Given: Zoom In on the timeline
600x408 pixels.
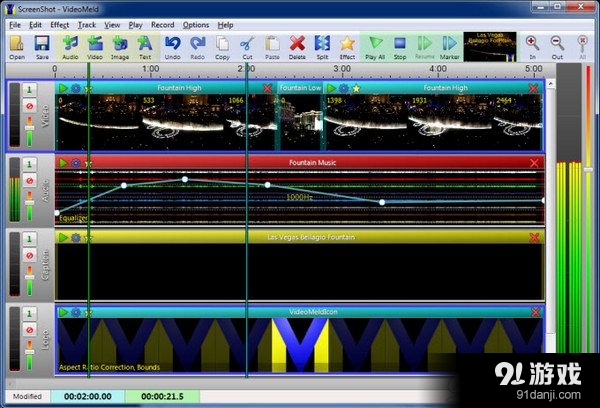Looking at the screenshot, I should tap(532, 47).
